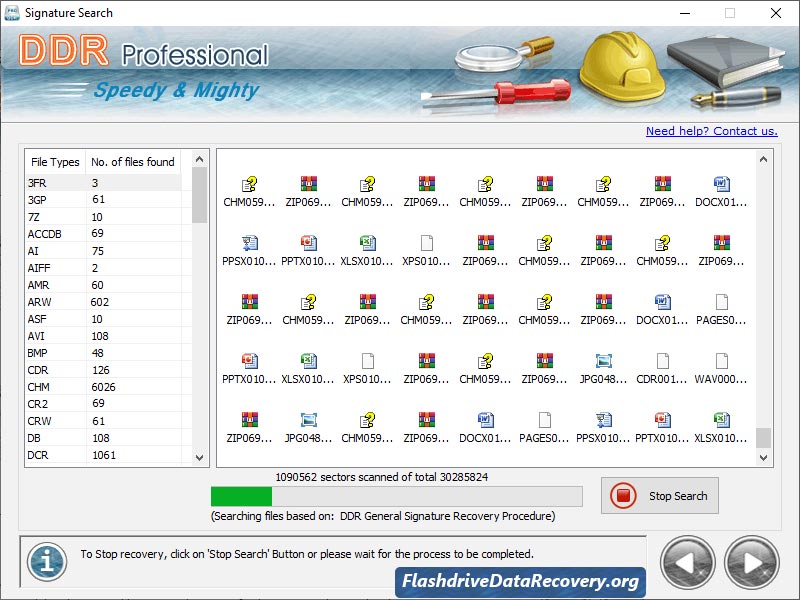The image size is (800, 600).
Task: Click the red stop icon on Stop Search
Action: coord(623,495)
